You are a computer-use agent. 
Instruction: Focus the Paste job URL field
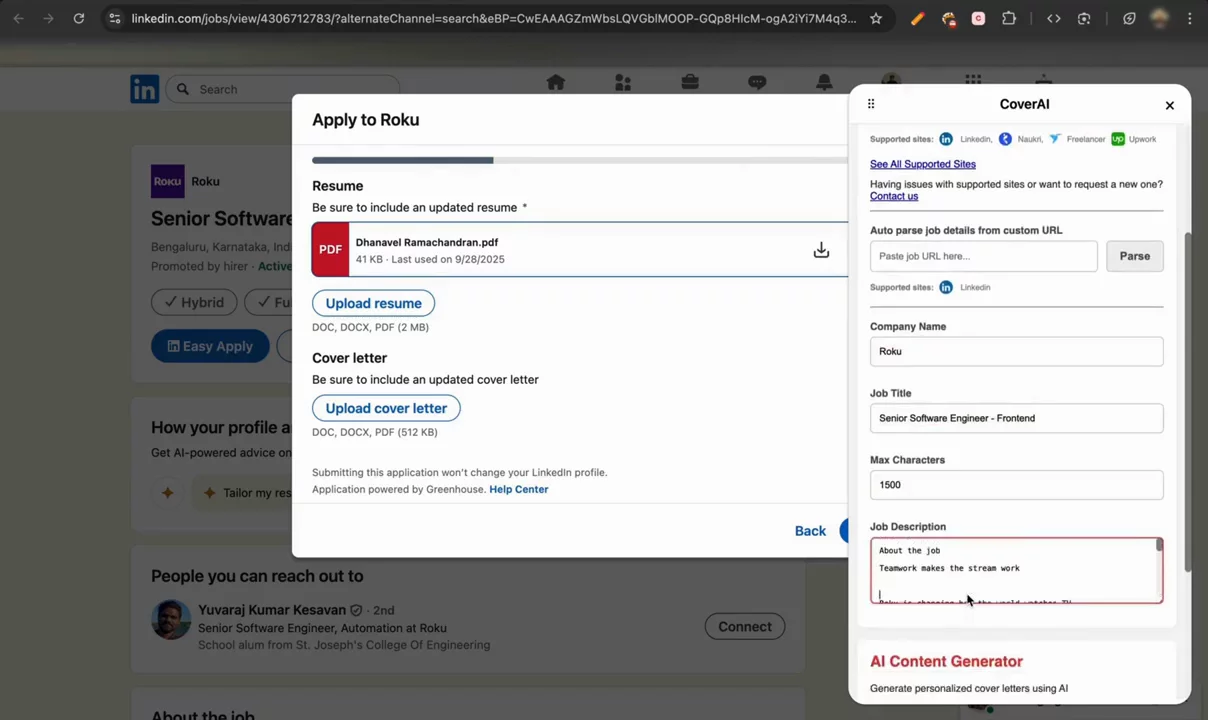[x=983, y=256]
